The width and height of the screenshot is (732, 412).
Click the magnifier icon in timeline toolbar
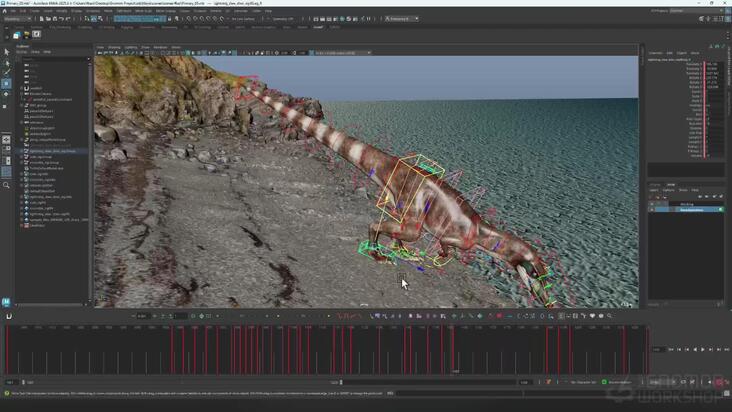click(x=609, y=316)
